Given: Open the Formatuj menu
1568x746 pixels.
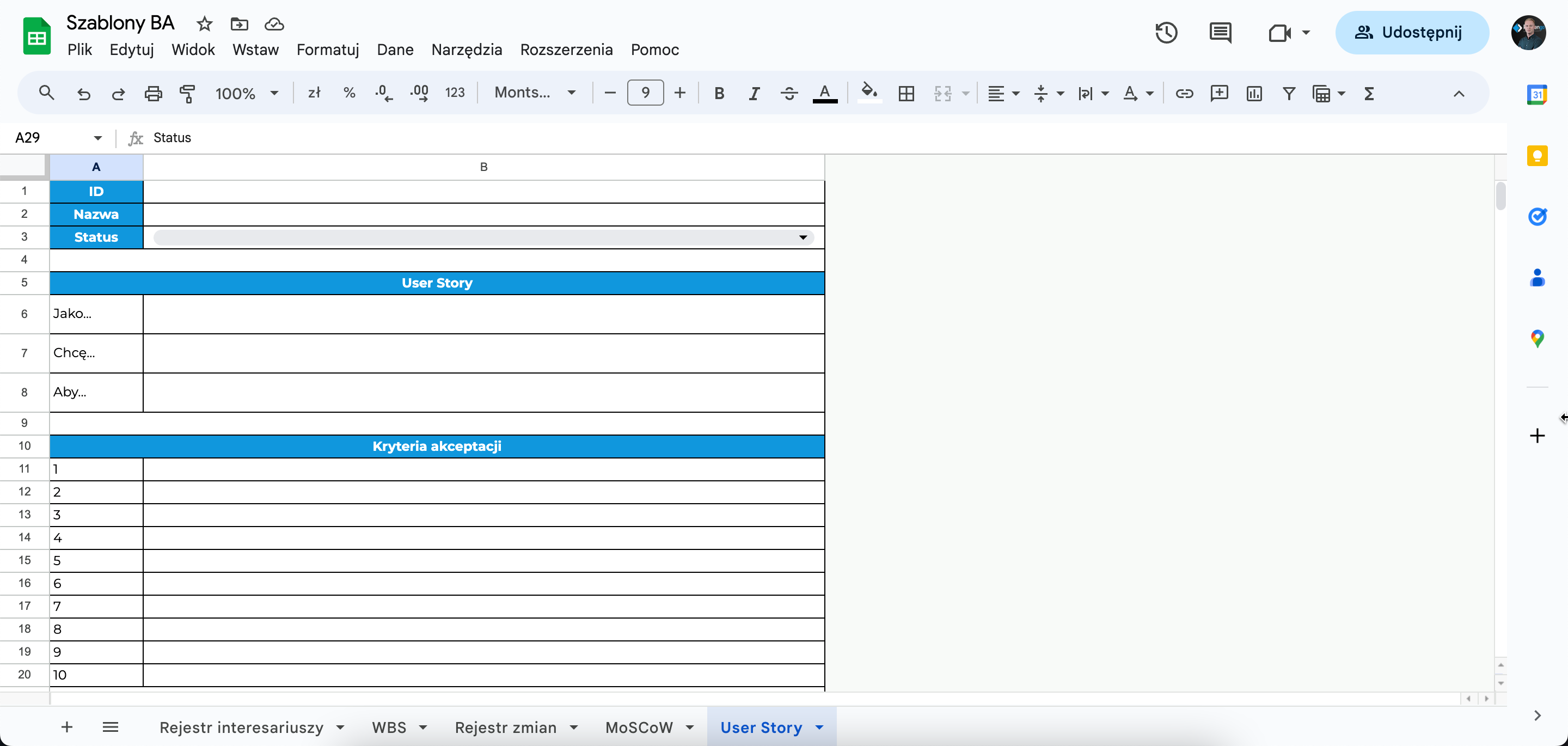Looking at the screenshot, I should tap(327, 50).
